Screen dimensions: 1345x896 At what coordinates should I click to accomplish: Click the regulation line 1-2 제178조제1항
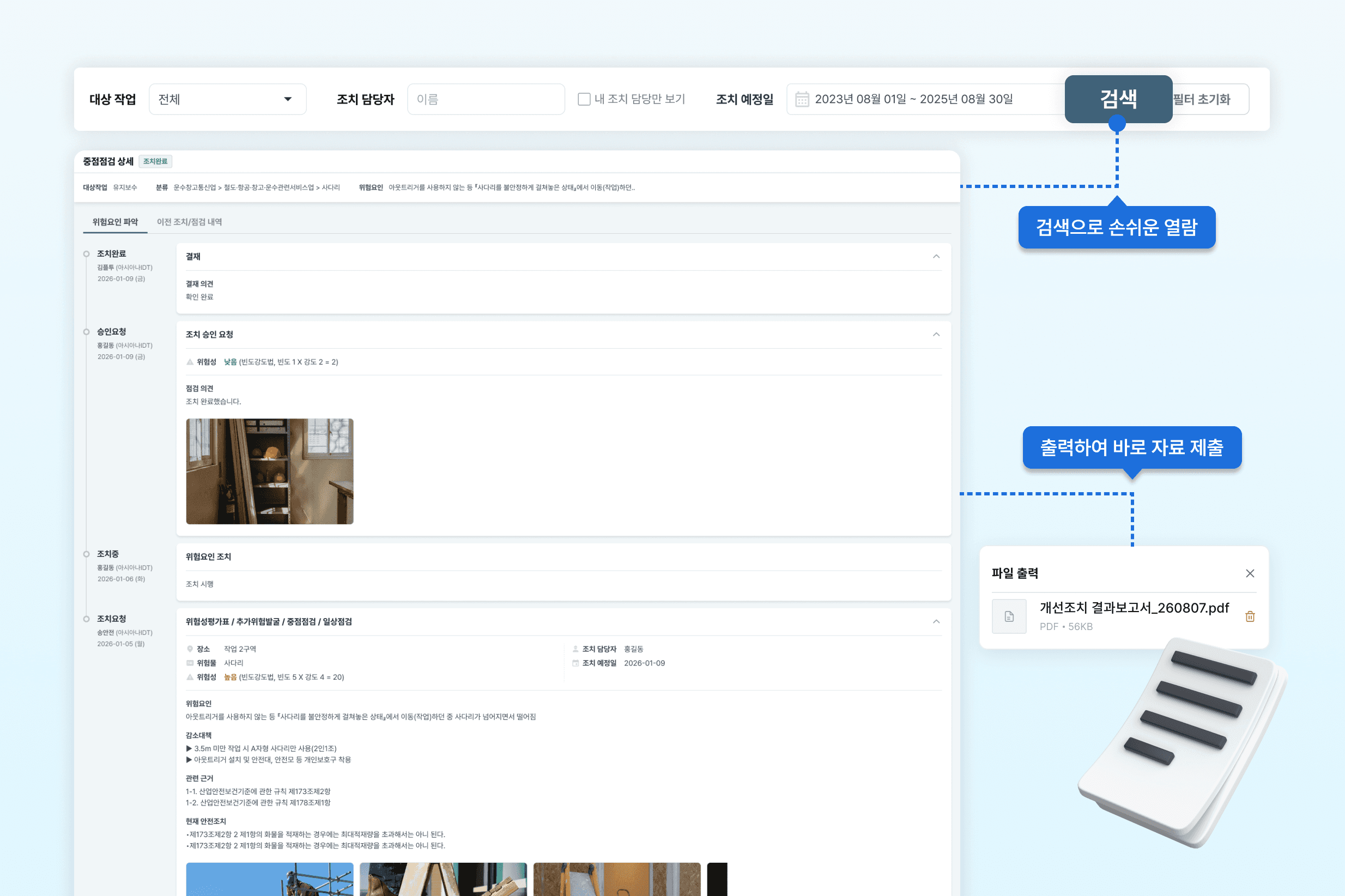(258, 803)
